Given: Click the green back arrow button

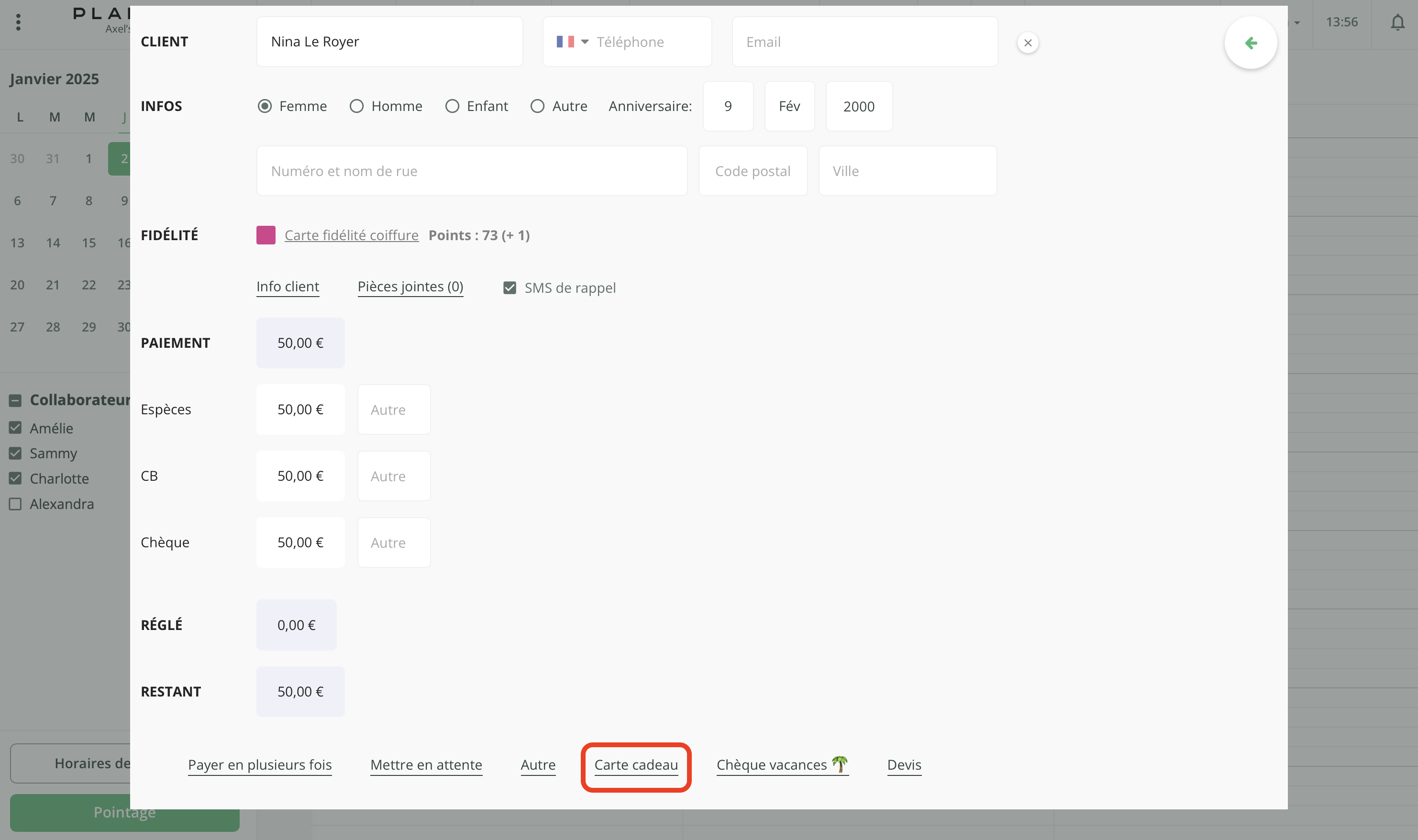Looking at the screenshot, I should point(1250,43).
